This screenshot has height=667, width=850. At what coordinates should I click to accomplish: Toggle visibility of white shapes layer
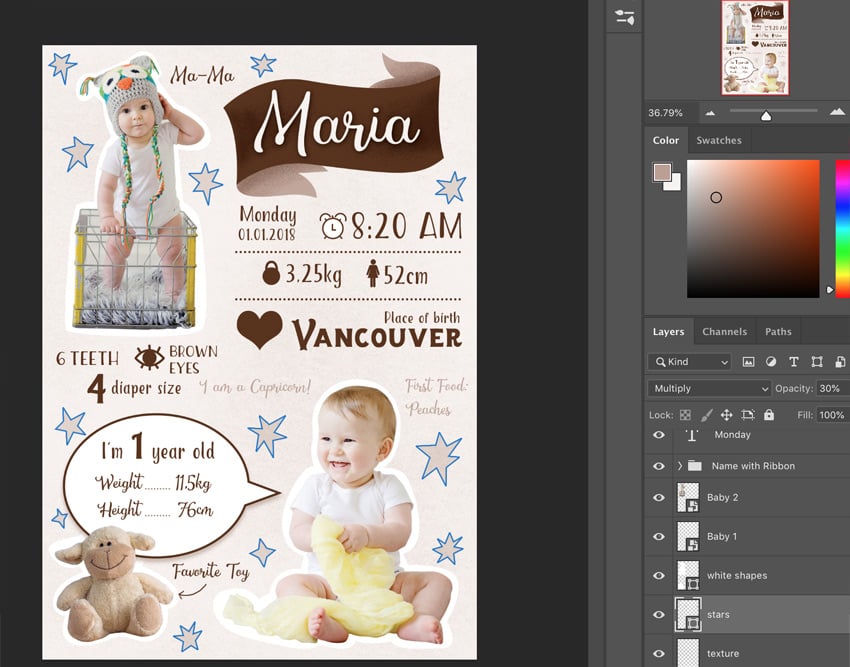click(x=658, y=576)
